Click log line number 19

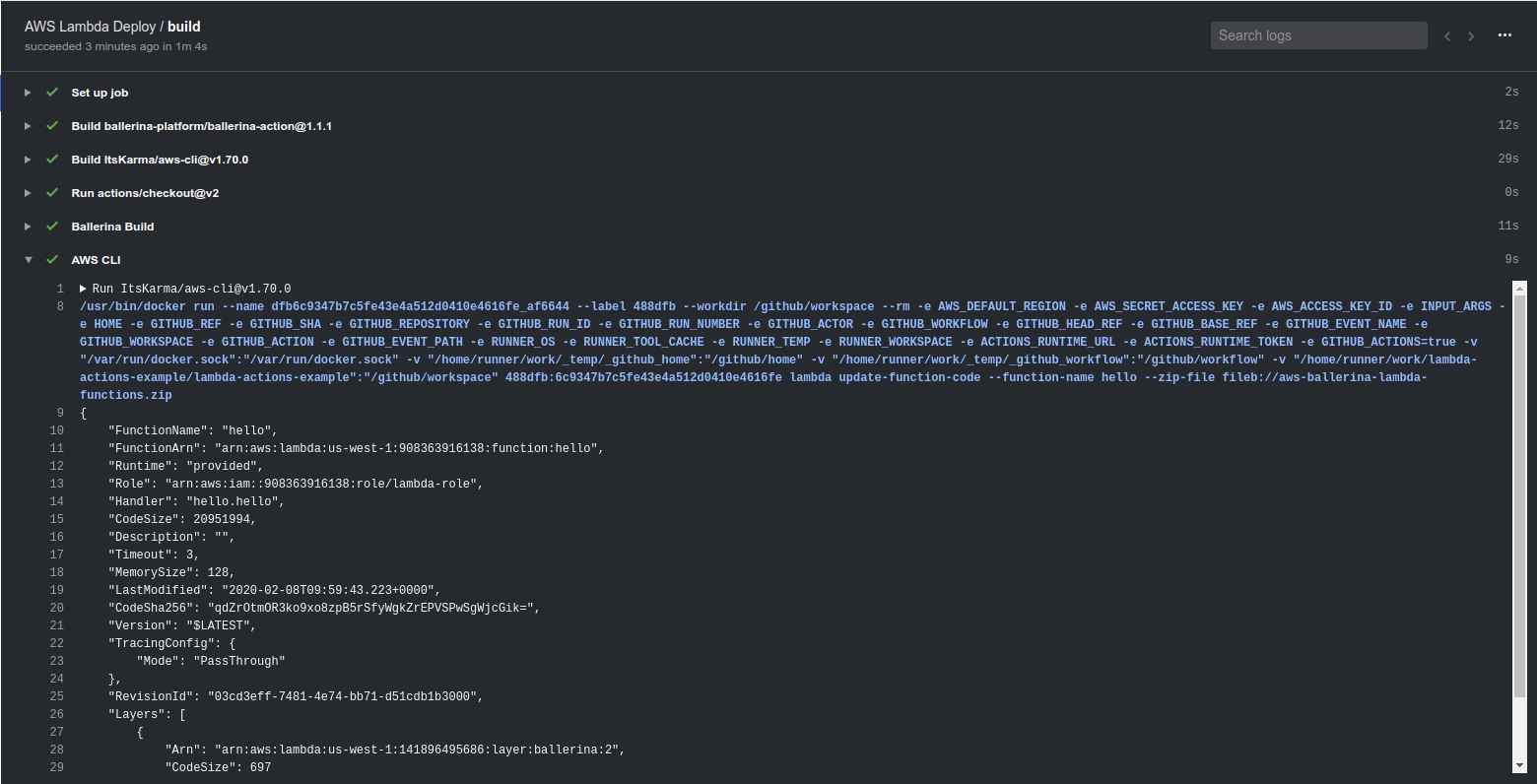pyautogui.click(x=57, y=590)
